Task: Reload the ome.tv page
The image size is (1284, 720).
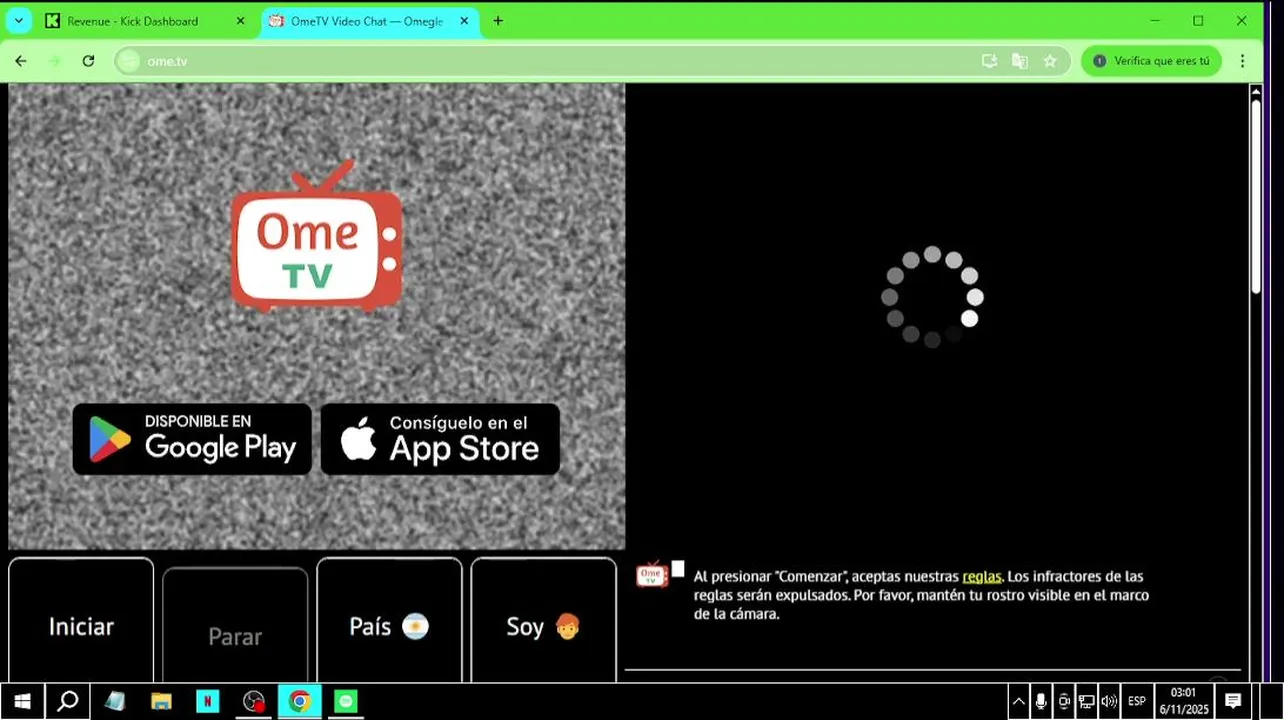Action: coord(88,61)
